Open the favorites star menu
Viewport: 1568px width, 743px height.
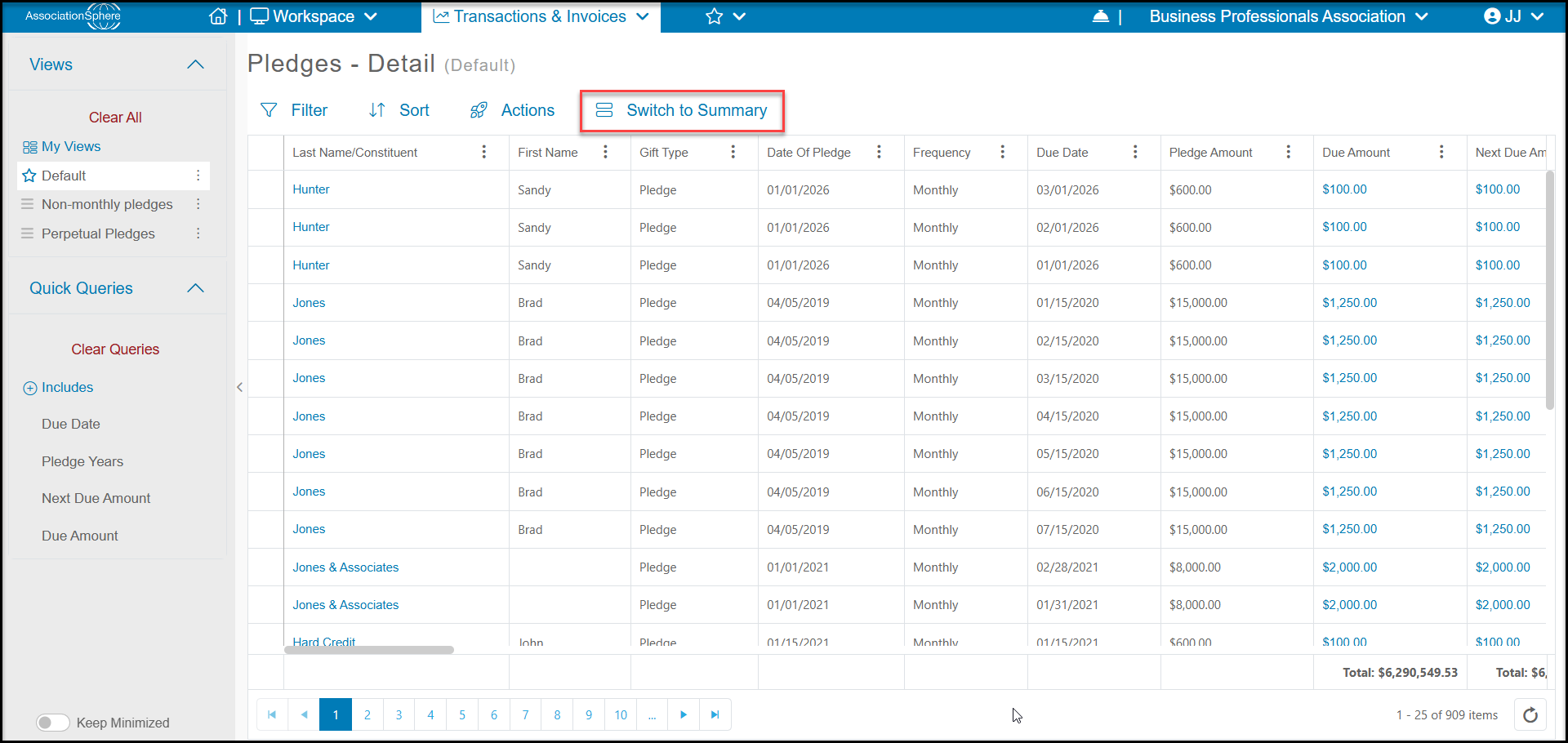point(725,16)
